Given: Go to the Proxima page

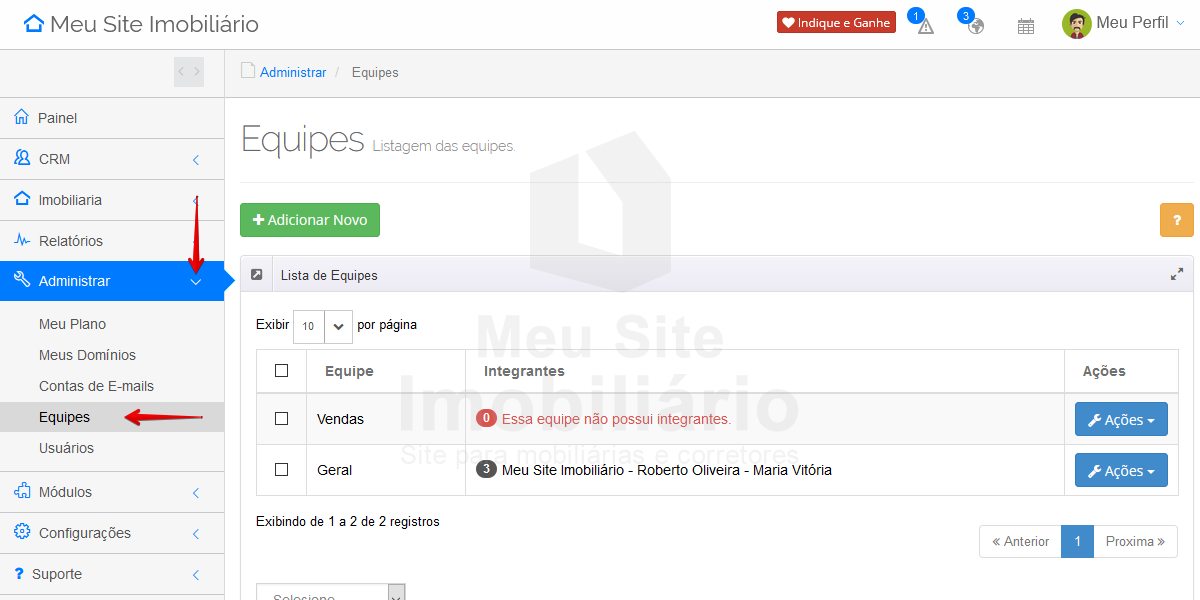Looking at the screenshot, I should (1135, 542).
